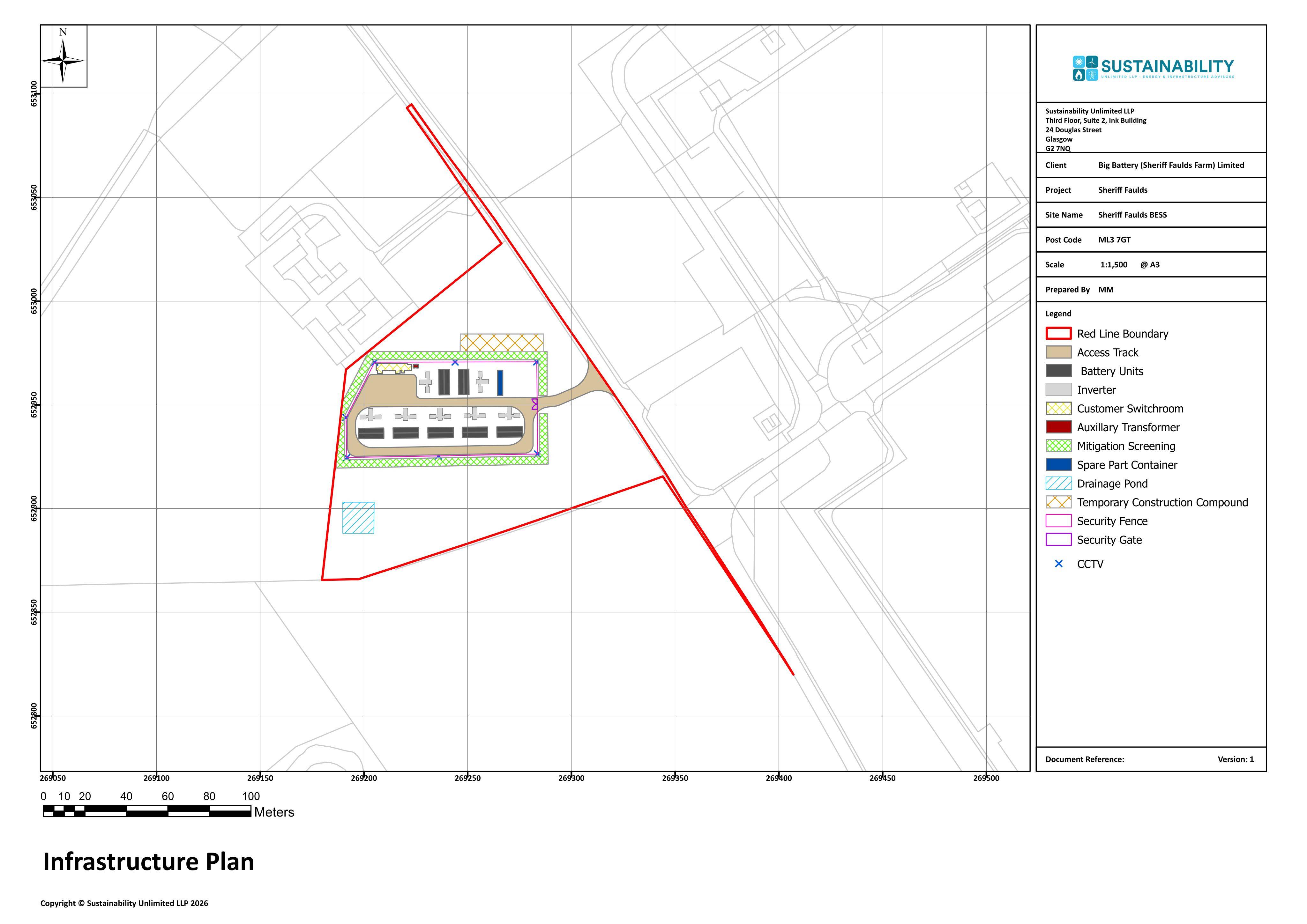Click the Customer Switchroom legend hatch symbol
Viewport: 1307px width, 924px height.
point(1058,409)
